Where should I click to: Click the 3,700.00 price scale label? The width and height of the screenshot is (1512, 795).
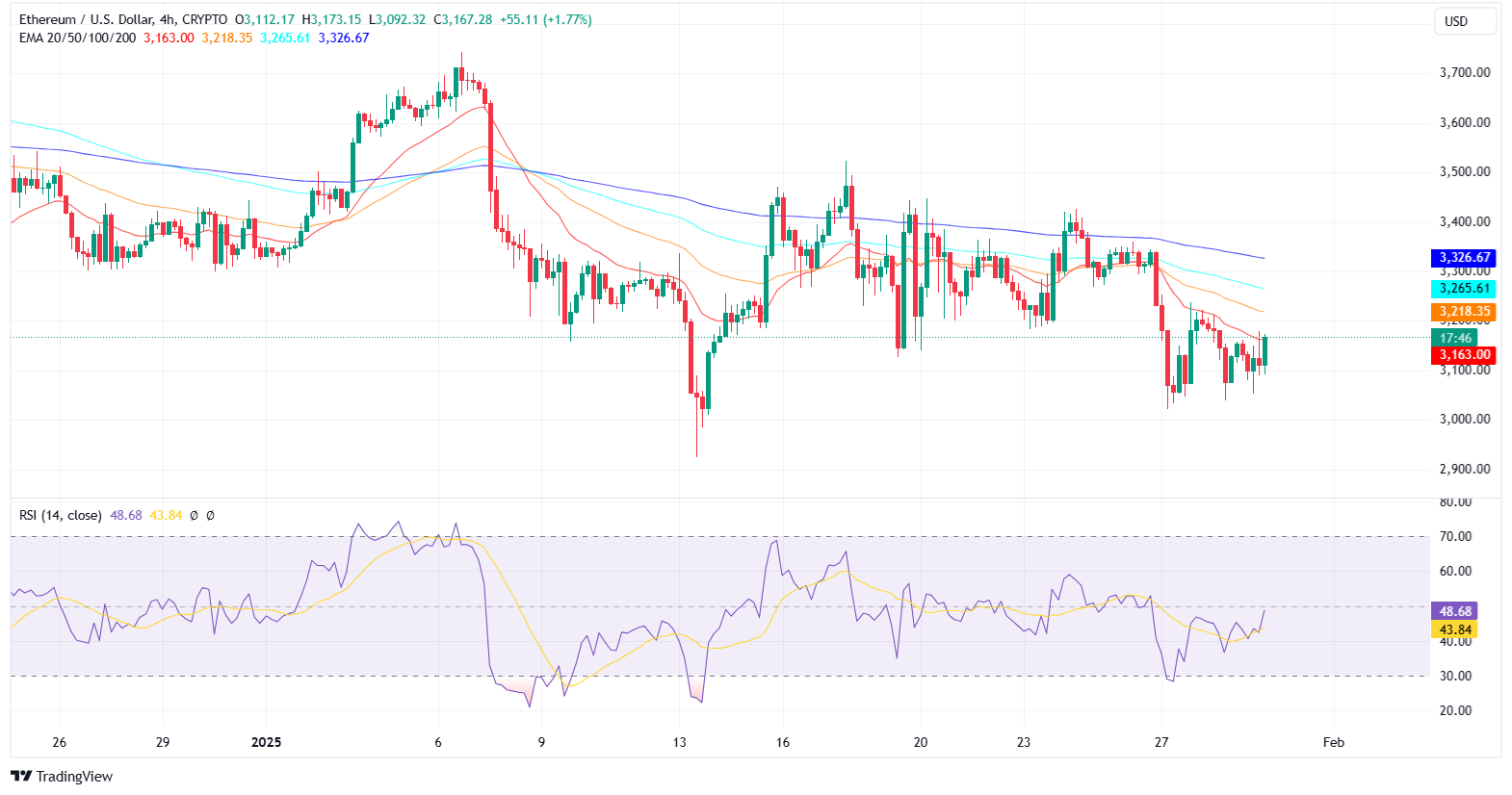tap(1464, 72)
